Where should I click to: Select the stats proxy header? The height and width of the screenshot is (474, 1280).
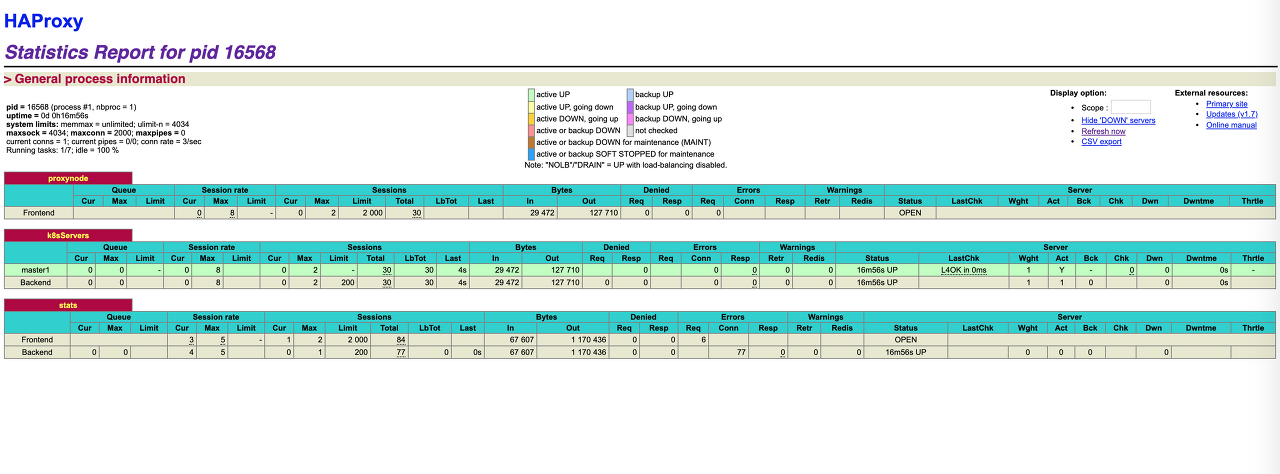(68, 304)
